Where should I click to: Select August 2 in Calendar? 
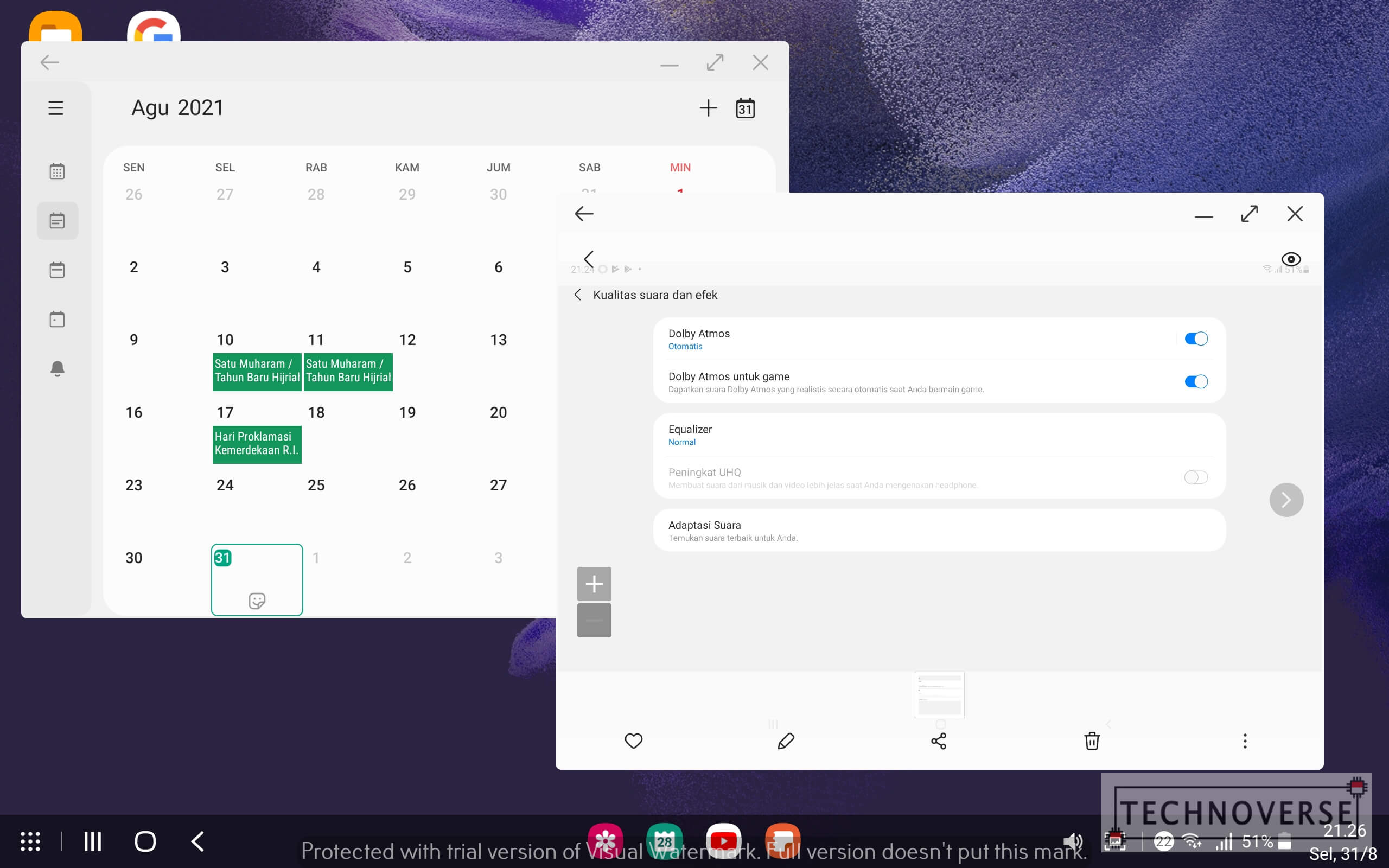[133, 267]
